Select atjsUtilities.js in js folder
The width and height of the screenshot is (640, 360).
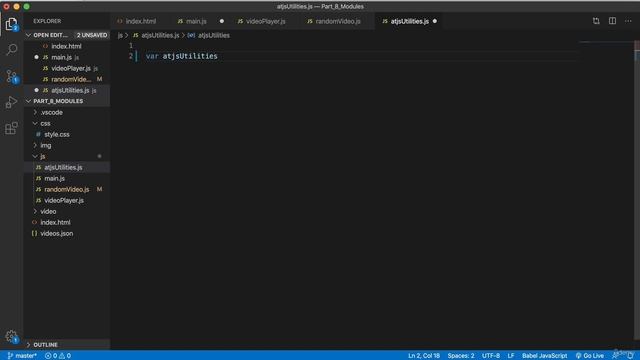63,167
